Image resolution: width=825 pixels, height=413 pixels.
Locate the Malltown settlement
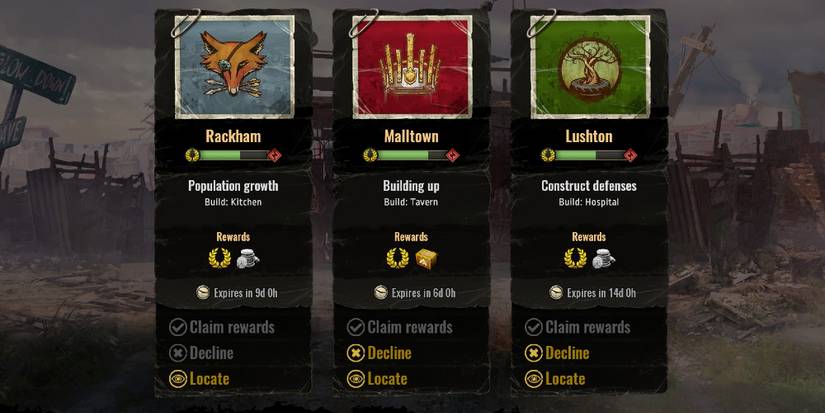tap(377, 379)
